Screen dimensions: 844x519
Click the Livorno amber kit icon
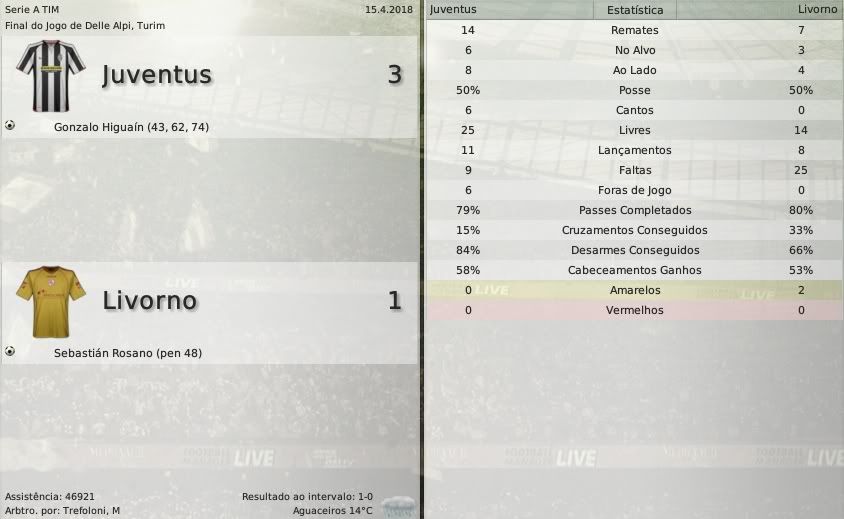pyautogui.click(x=50, y=299)
